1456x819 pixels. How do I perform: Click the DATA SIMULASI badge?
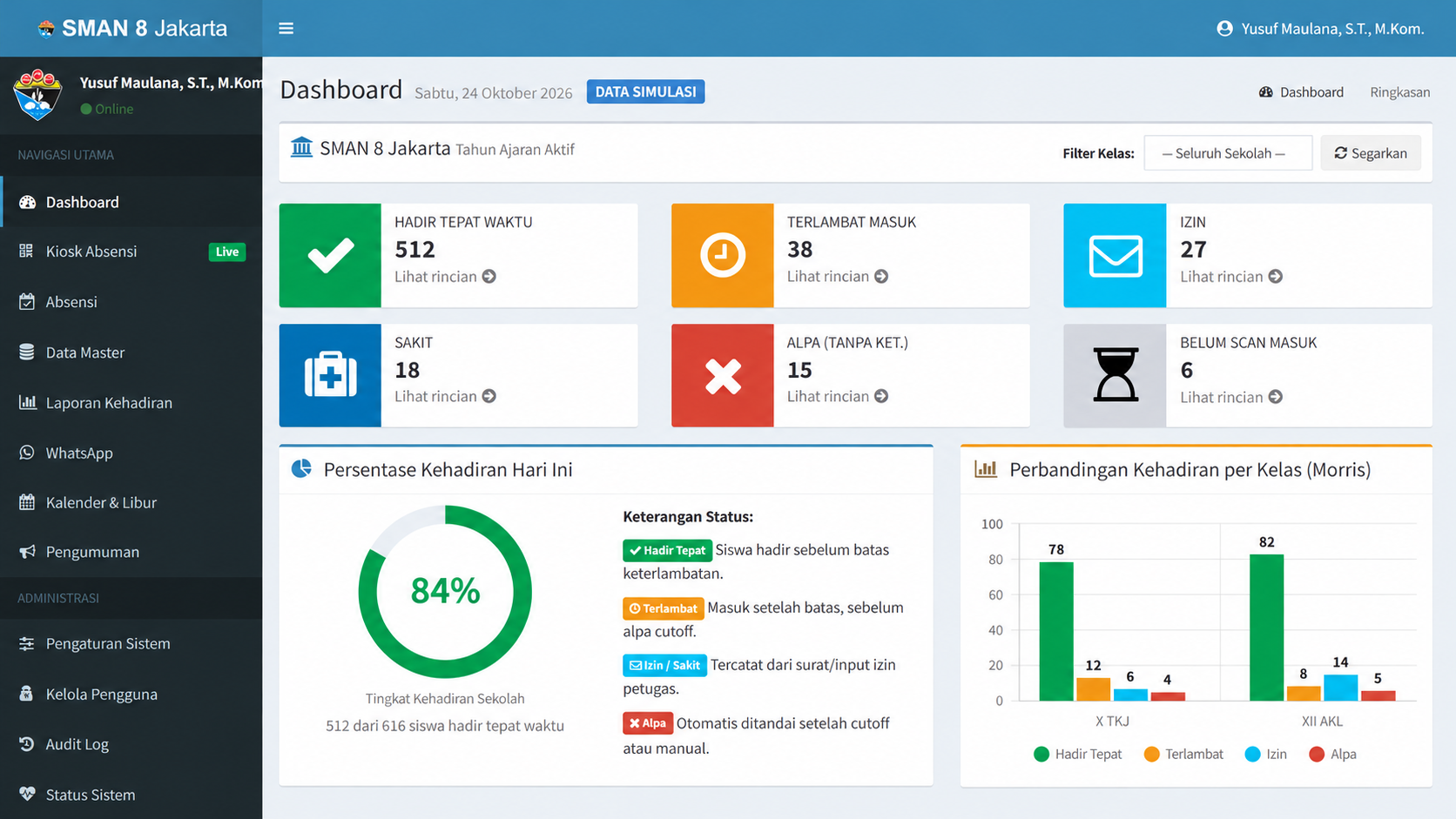click(646, 91)
